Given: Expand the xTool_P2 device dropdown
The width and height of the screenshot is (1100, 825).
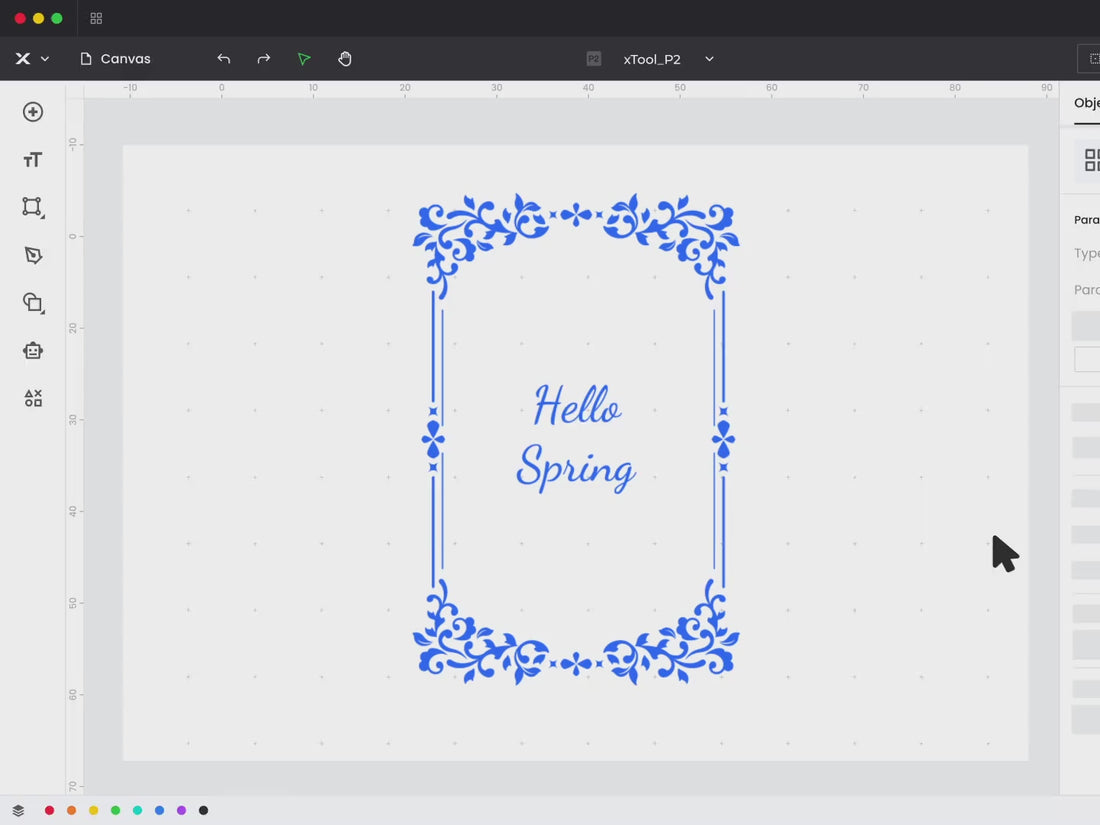Looking at the screenshot, I should coord(709,59).
